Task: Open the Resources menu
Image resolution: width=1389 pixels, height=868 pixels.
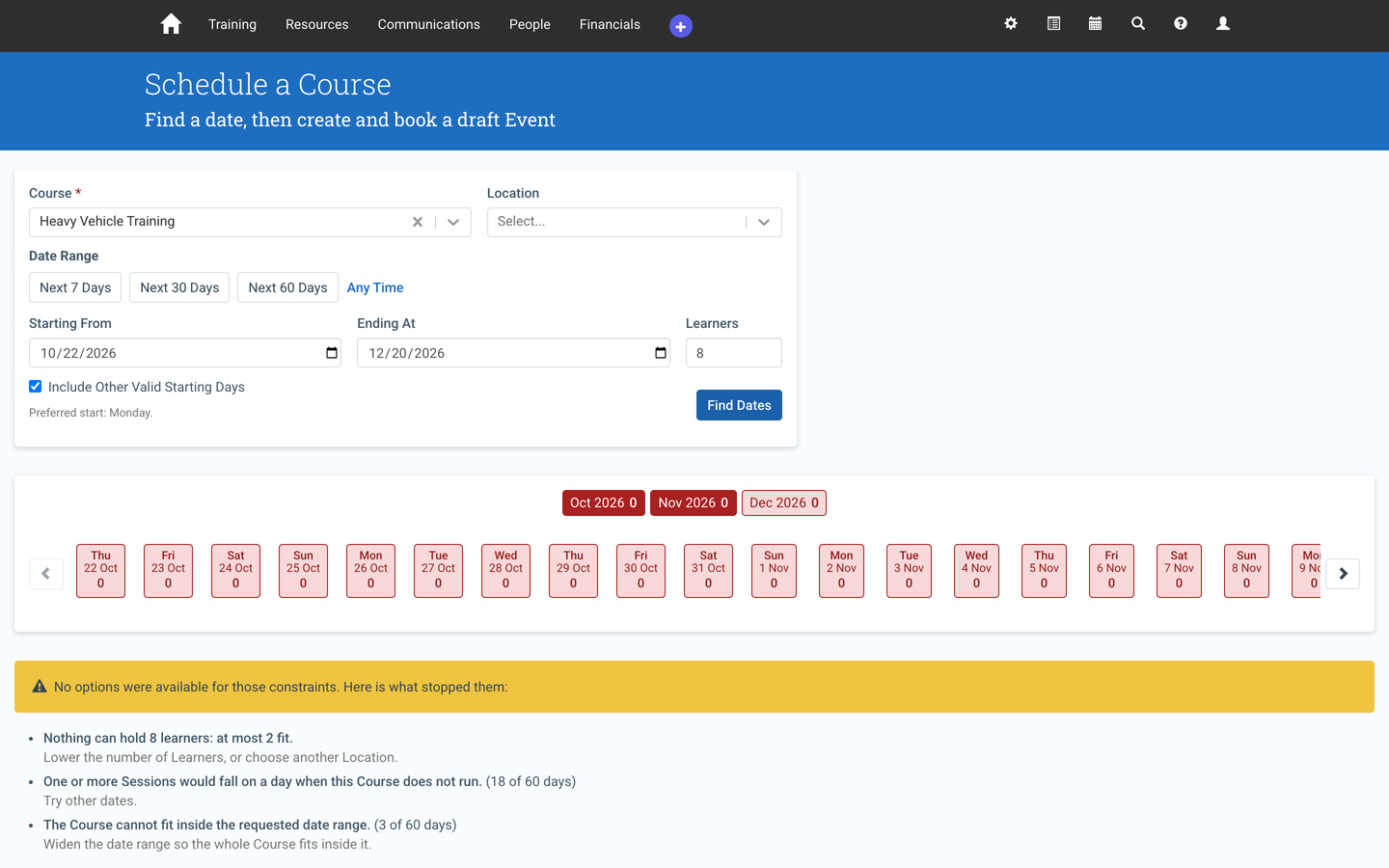Action: pyautogui.click(x=317, y=24)
